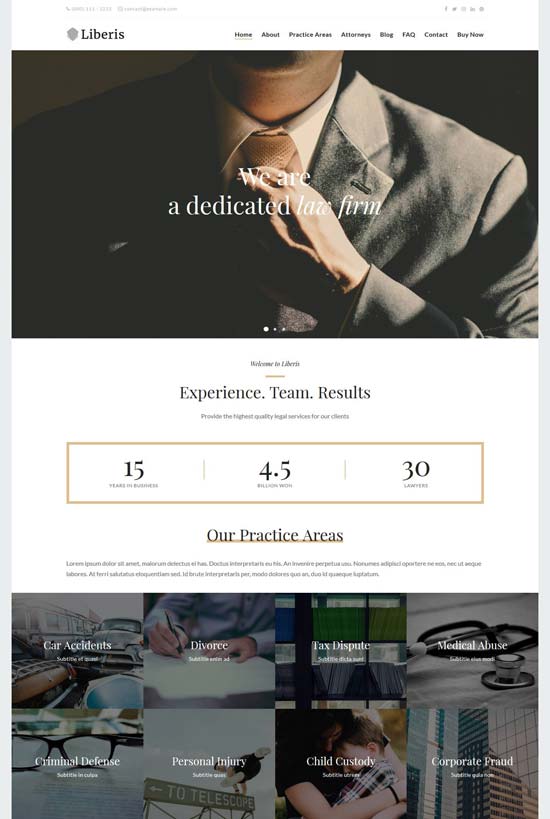The width and height of the screenshot is (550, 819).
Task: Open the Tax Dispute practice tile
Action: click(341, 650)
